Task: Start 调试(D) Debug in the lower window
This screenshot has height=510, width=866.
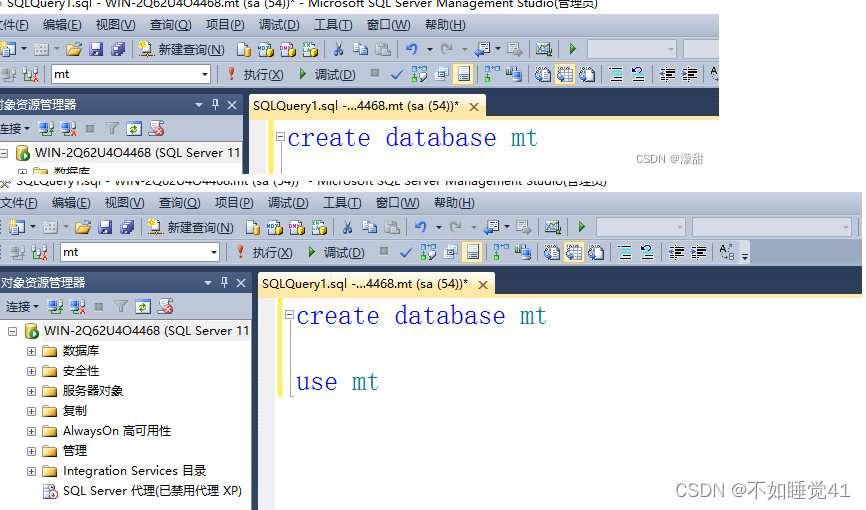Action: click(336, 253)
